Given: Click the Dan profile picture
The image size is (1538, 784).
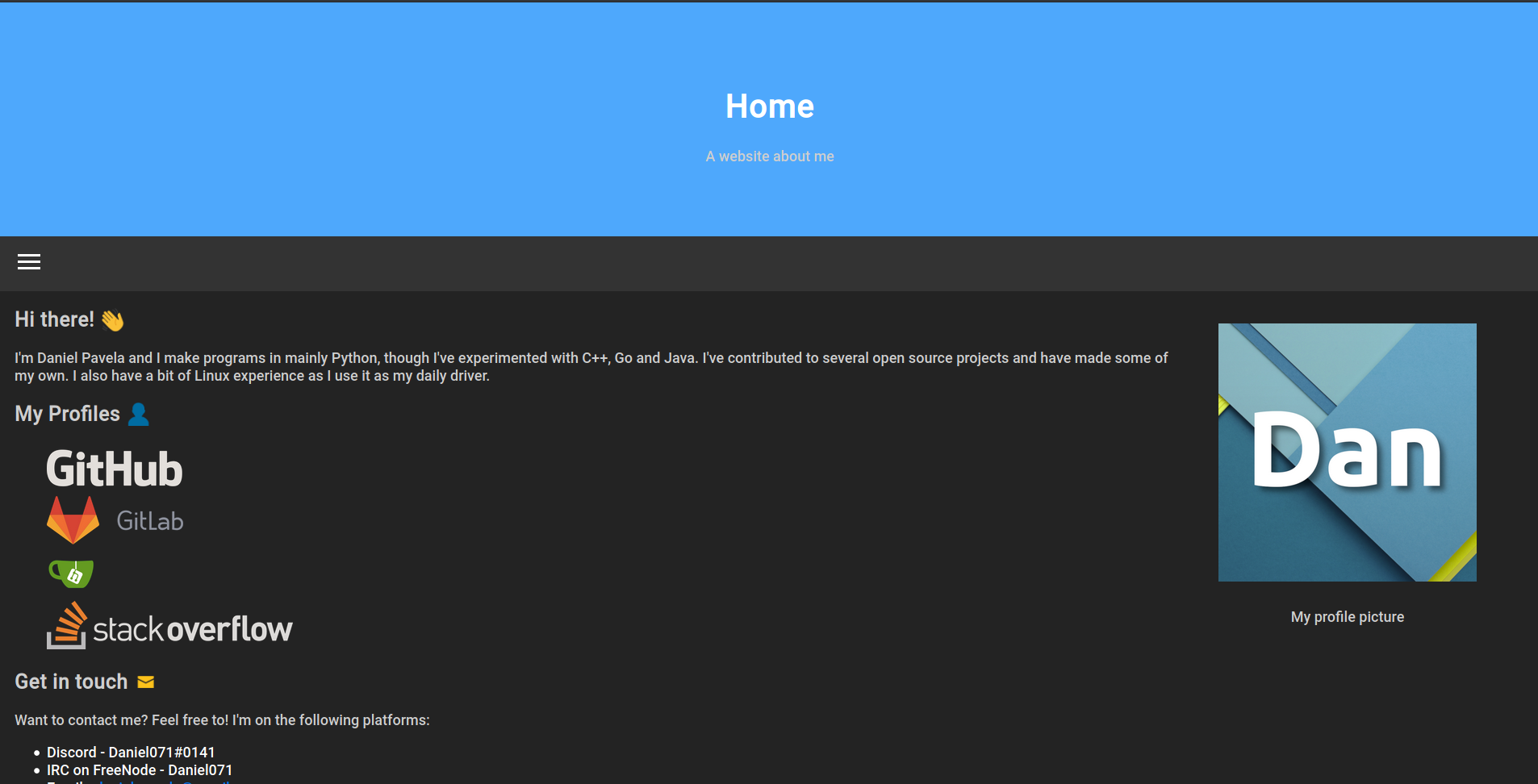Looking at the screenshot, I should [1347, 452].
